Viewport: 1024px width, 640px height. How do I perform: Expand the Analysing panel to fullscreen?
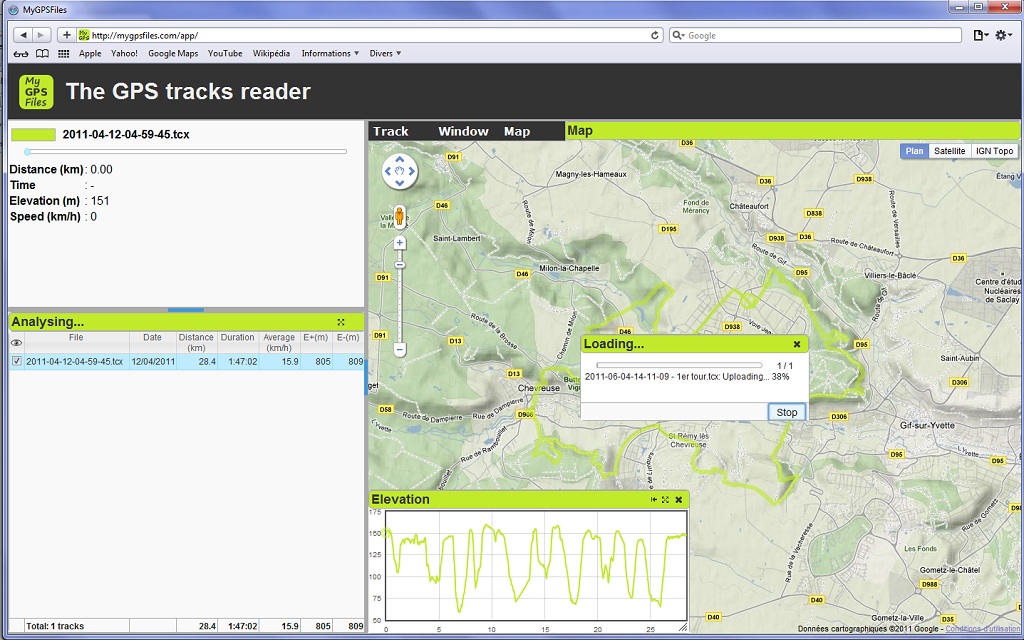point(341,322)
